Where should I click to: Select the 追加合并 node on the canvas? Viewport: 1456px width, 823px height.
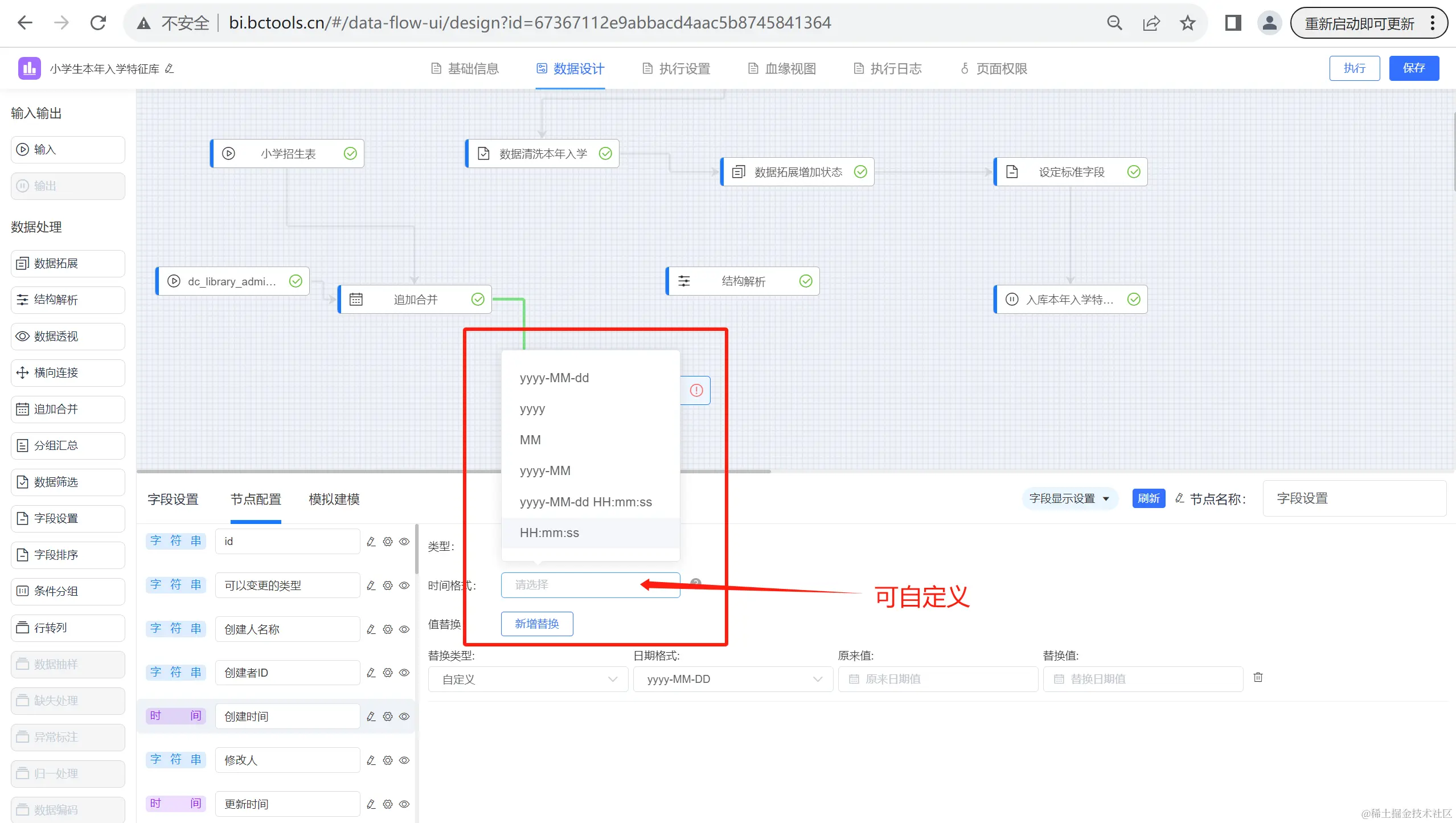coord(415,300)
